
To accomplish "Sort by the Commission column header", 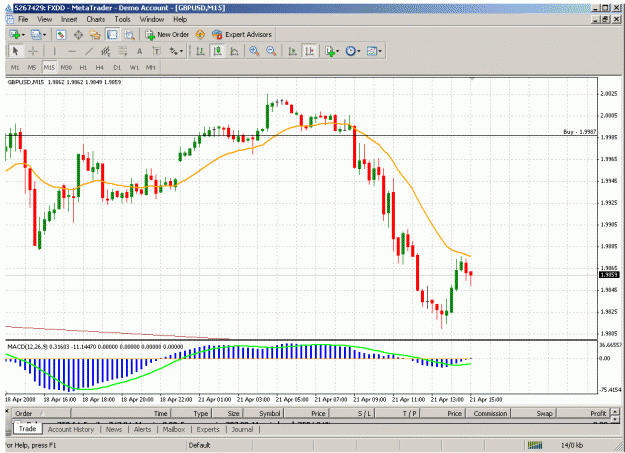I will [489, 414].
